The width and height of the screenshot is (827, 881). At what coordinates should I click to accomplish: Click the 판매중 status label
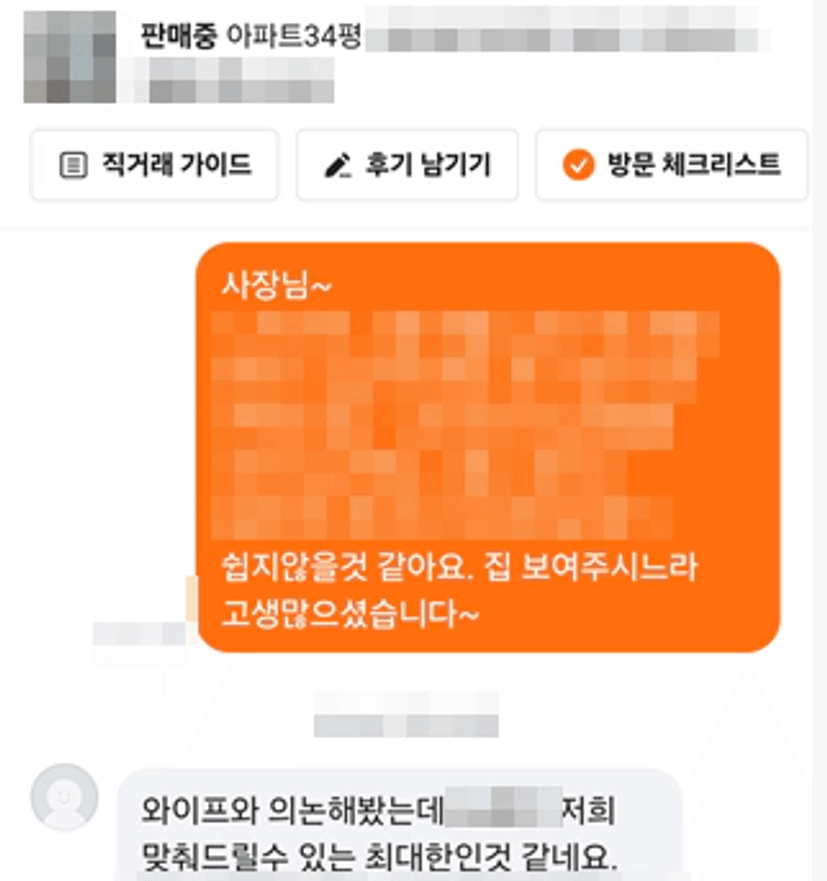[179, 37]
